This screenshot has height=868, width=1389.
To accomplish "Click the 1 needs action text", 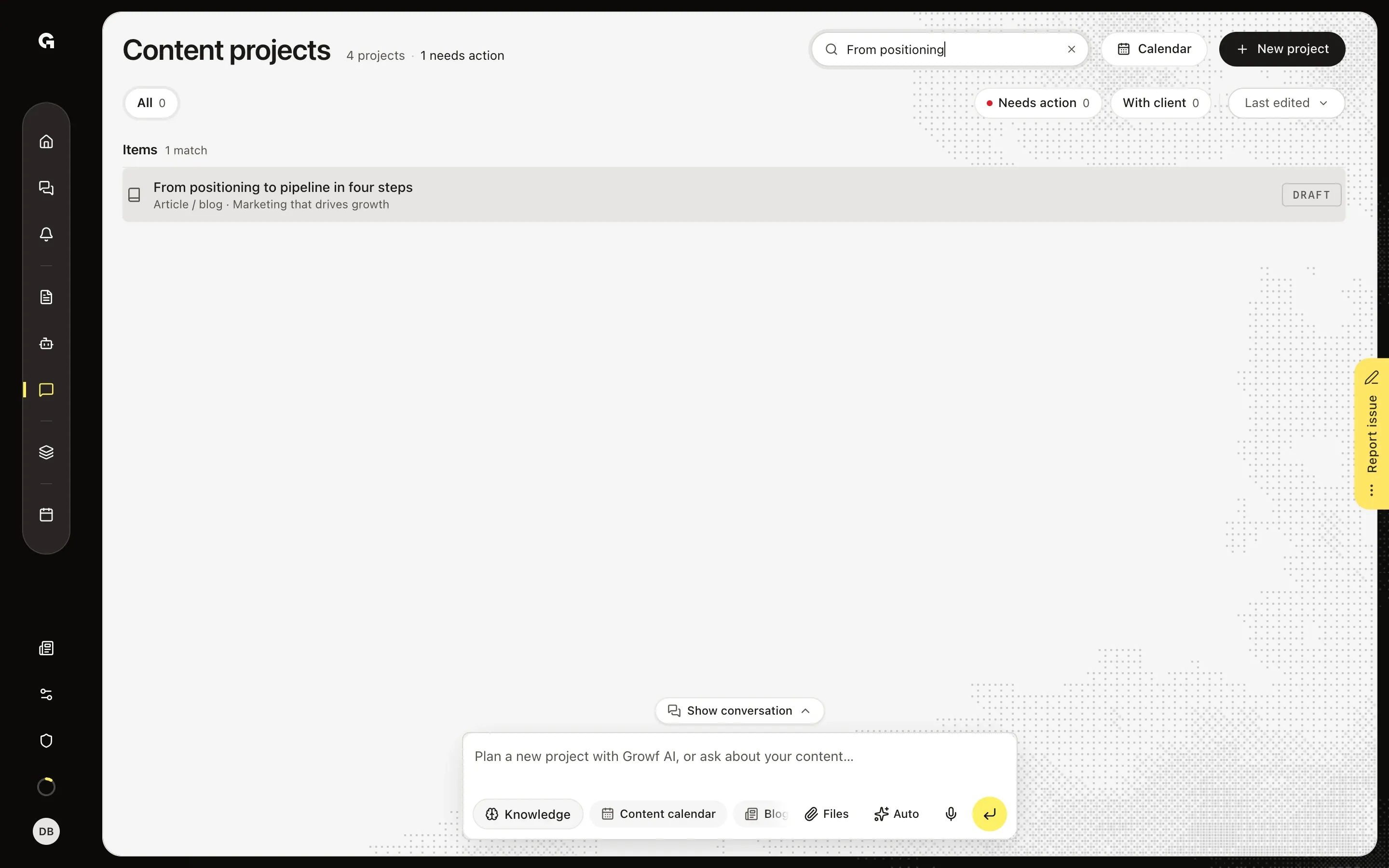I will (x=462, y=55).
